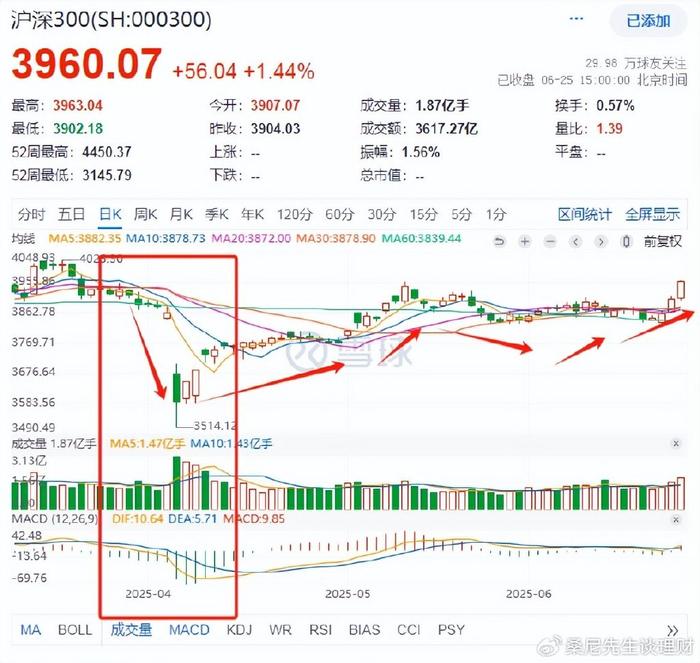
Task: Click the 成交额 value 3617.27亿
Action: (x=446, y=129)
